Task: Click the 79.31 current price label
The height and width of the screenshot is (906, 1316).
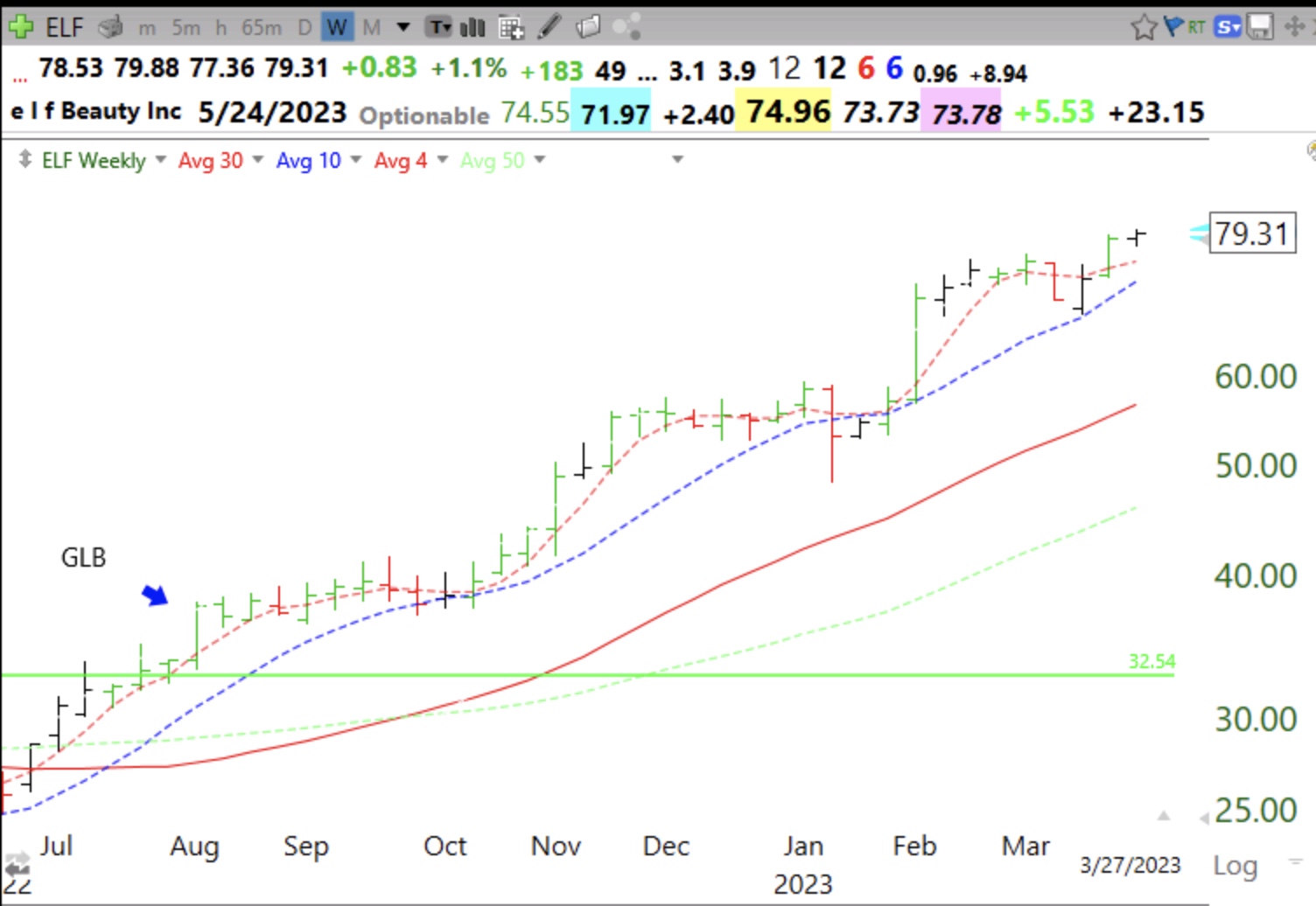Action: point(1252,233)
